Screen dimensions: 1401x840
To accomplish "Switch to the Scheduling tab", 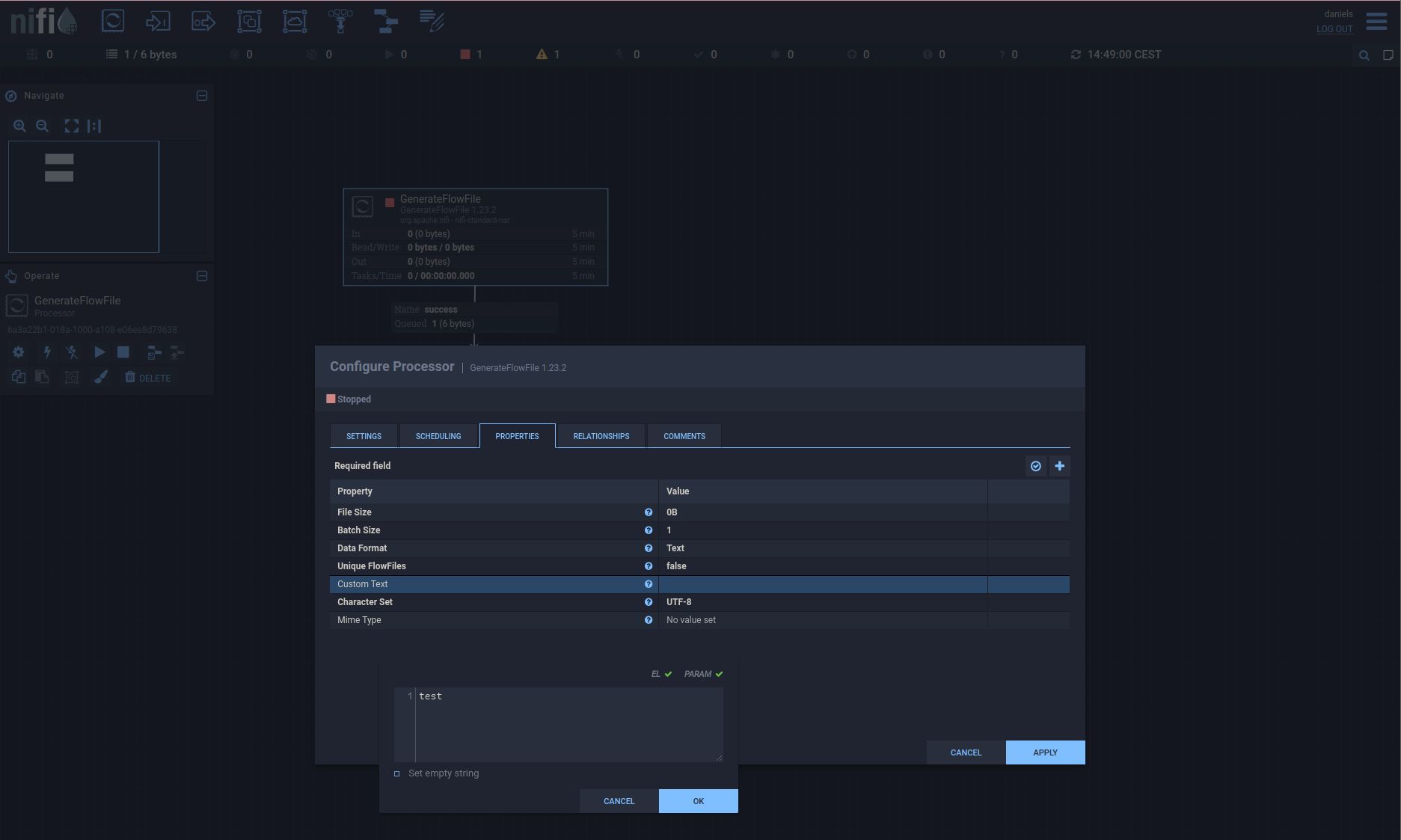I will tap(438, 436).
